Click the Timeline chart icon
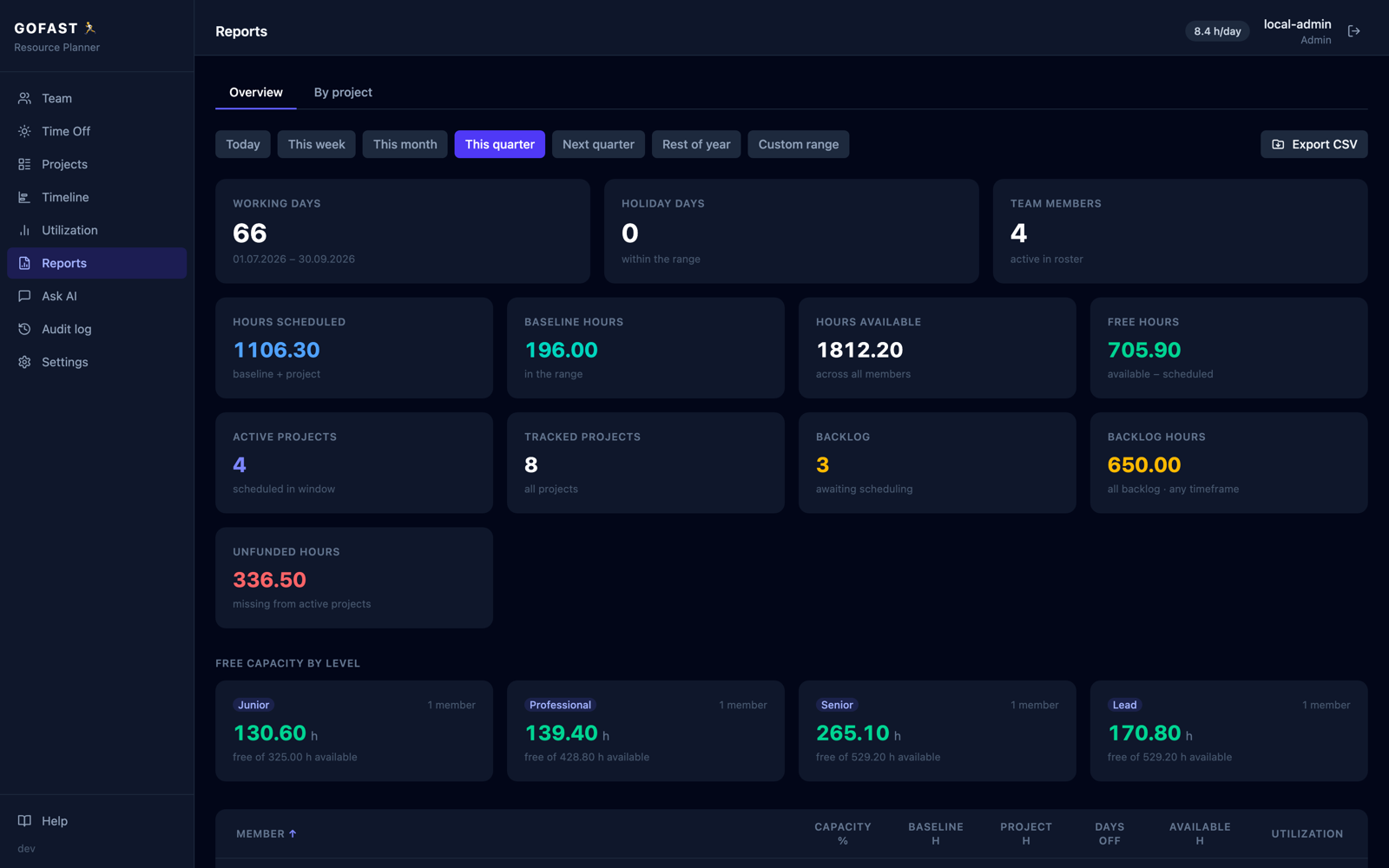Image resolution: width=1389 pixels, height=868 pixels. (x=24, y=197)
